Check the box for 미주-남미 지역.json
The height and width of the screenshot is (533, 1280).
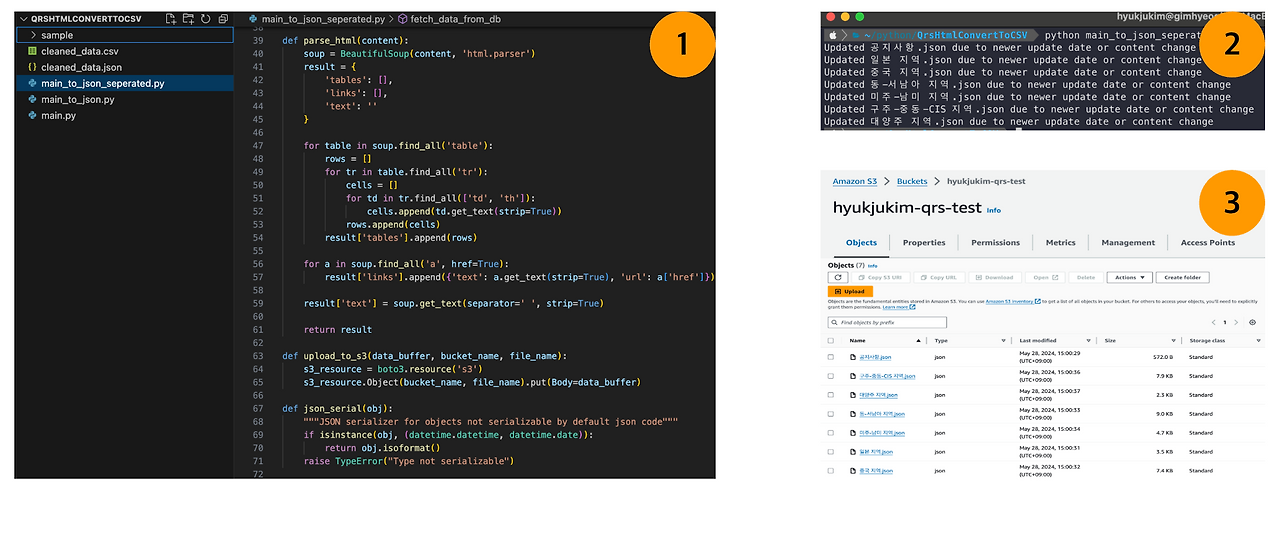[831, 433]
